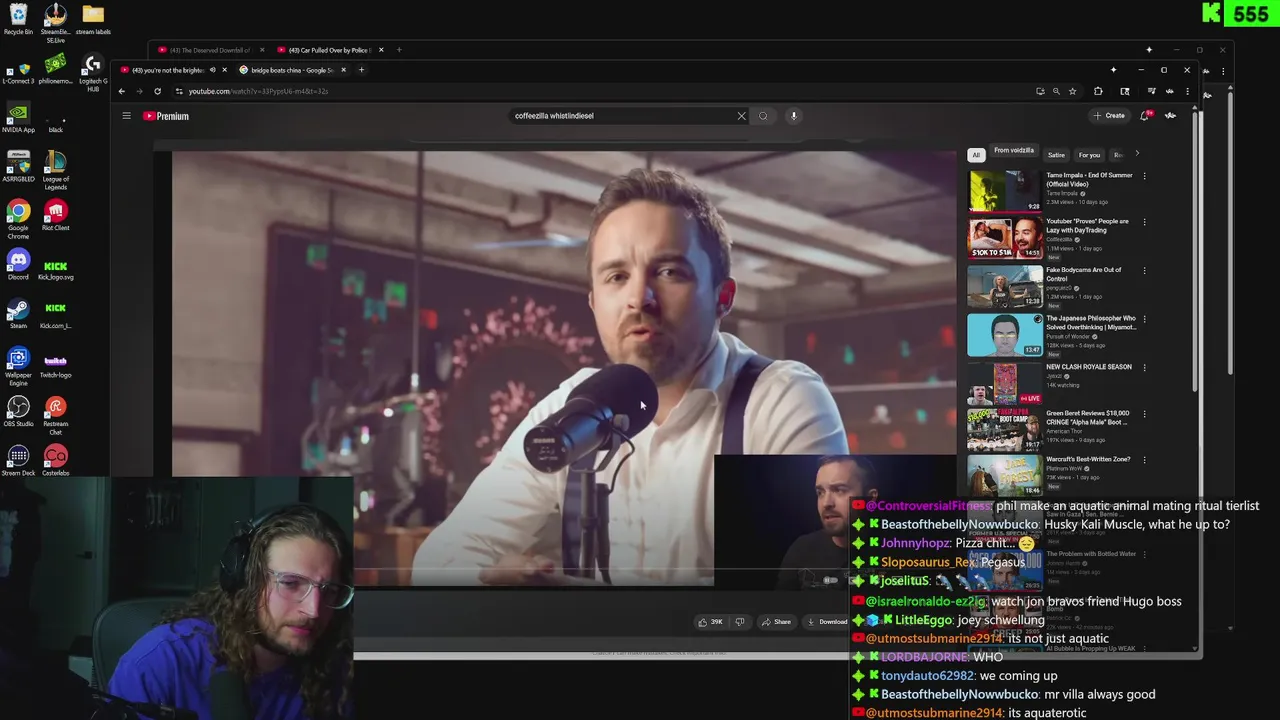Launch Stream Deck shortcut
This screenshot has width=1280, height=720.
pos(18,461)
